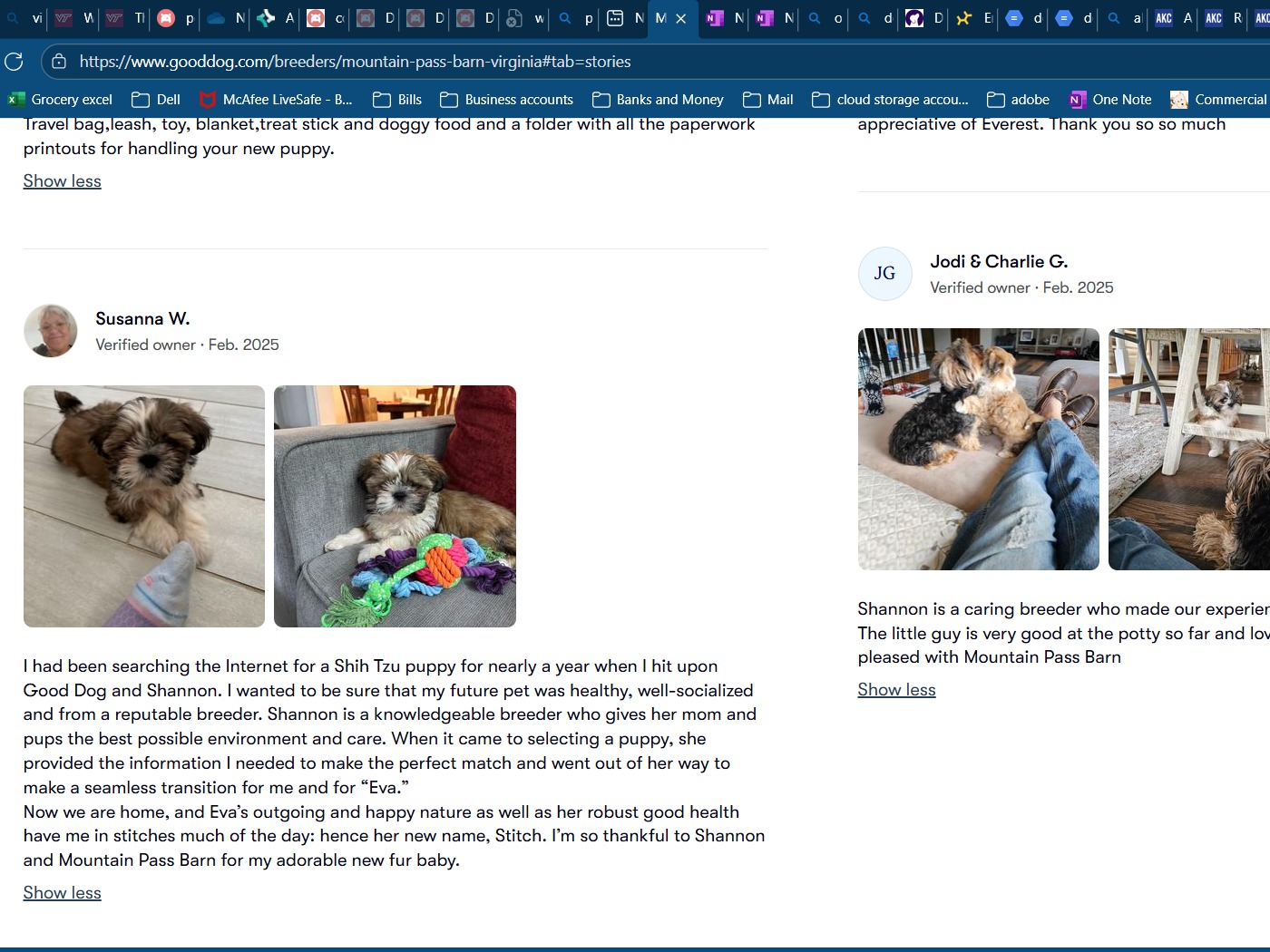Open the Dell bookmarks folder
This screenshot has width=1270, height=952.
155,100
